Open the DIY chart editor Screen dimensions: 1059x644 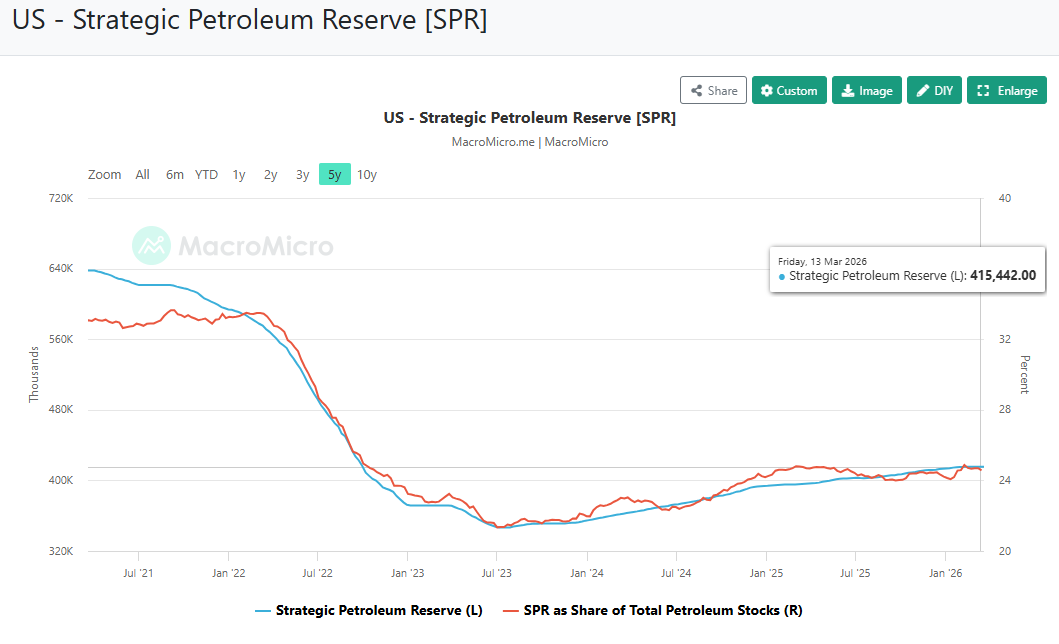pyautogui.click(x=934, y=90)
